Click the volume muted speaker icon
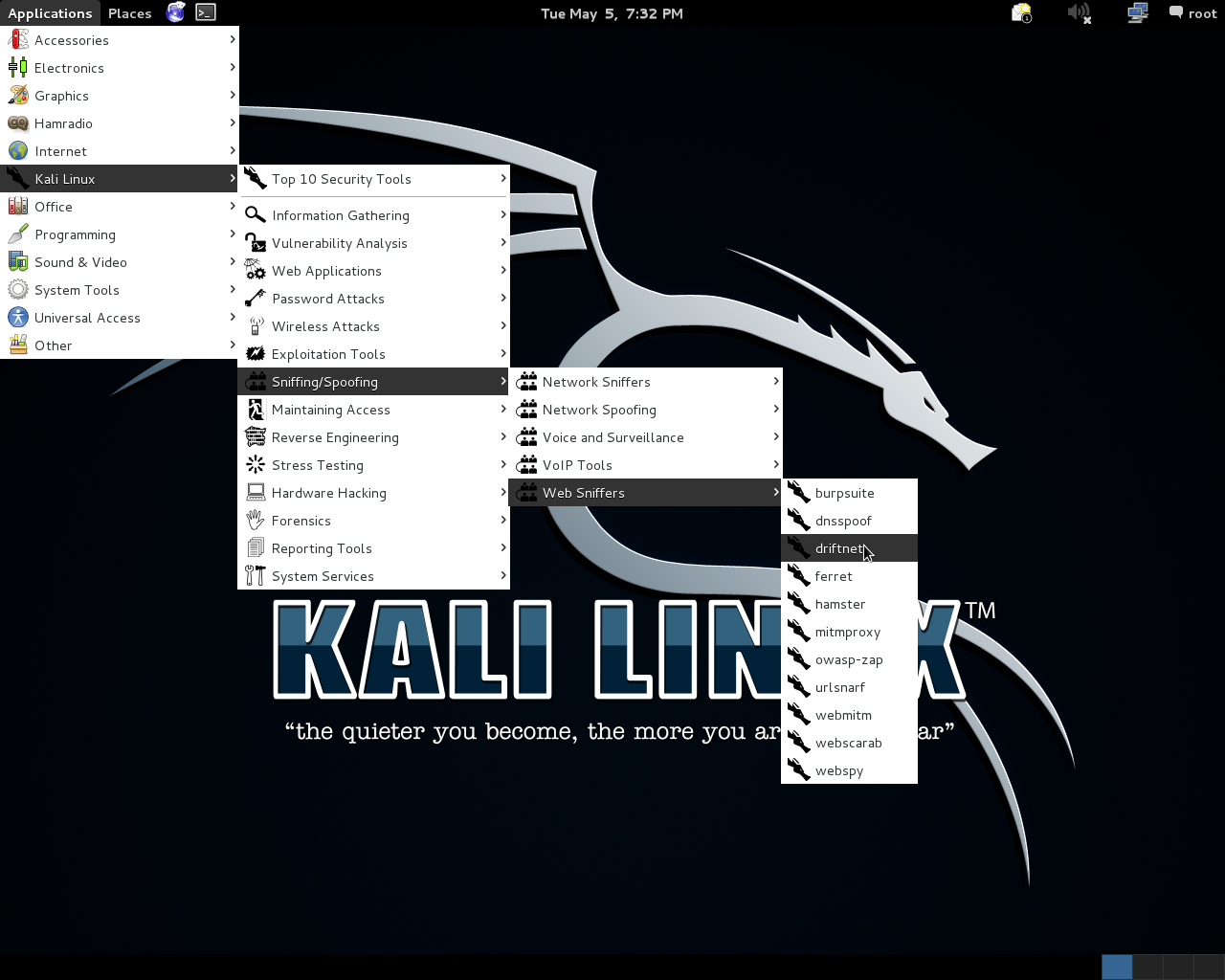The height and width of the screenshot is (980, 1225). click(1080, 12)
